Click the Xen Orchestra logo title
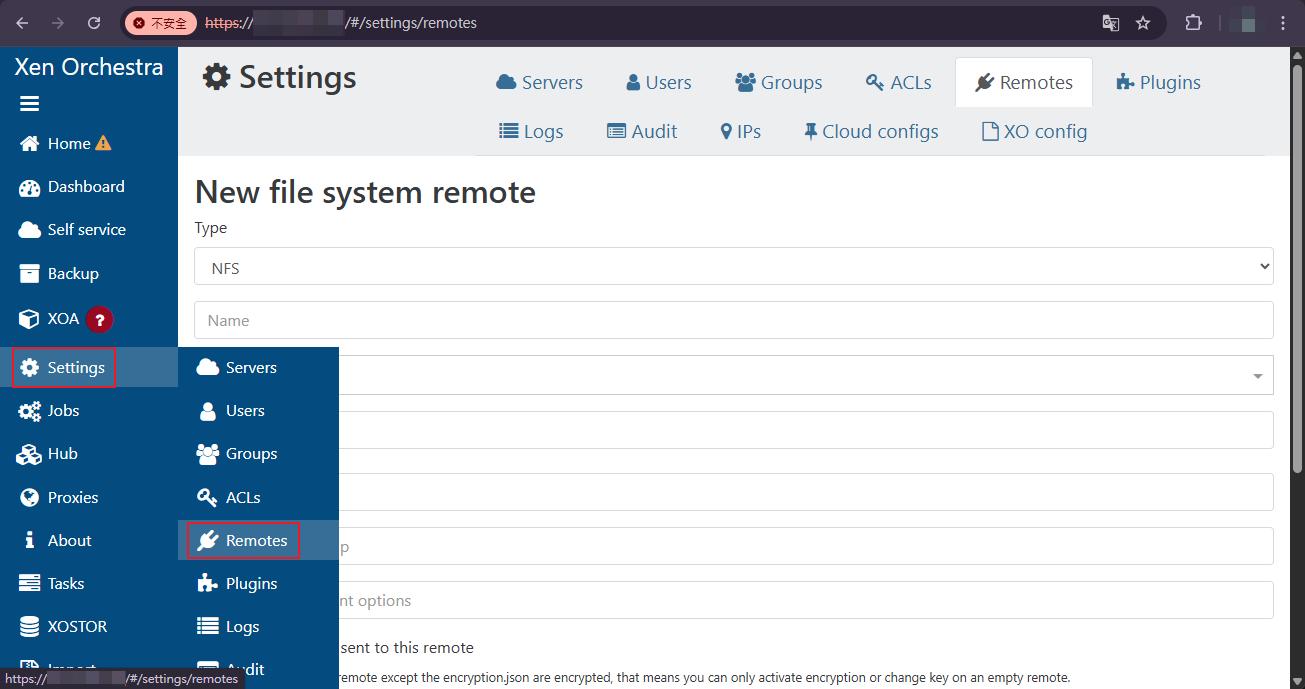Screen dimensions: 1305x689 [x=89, y=67]
